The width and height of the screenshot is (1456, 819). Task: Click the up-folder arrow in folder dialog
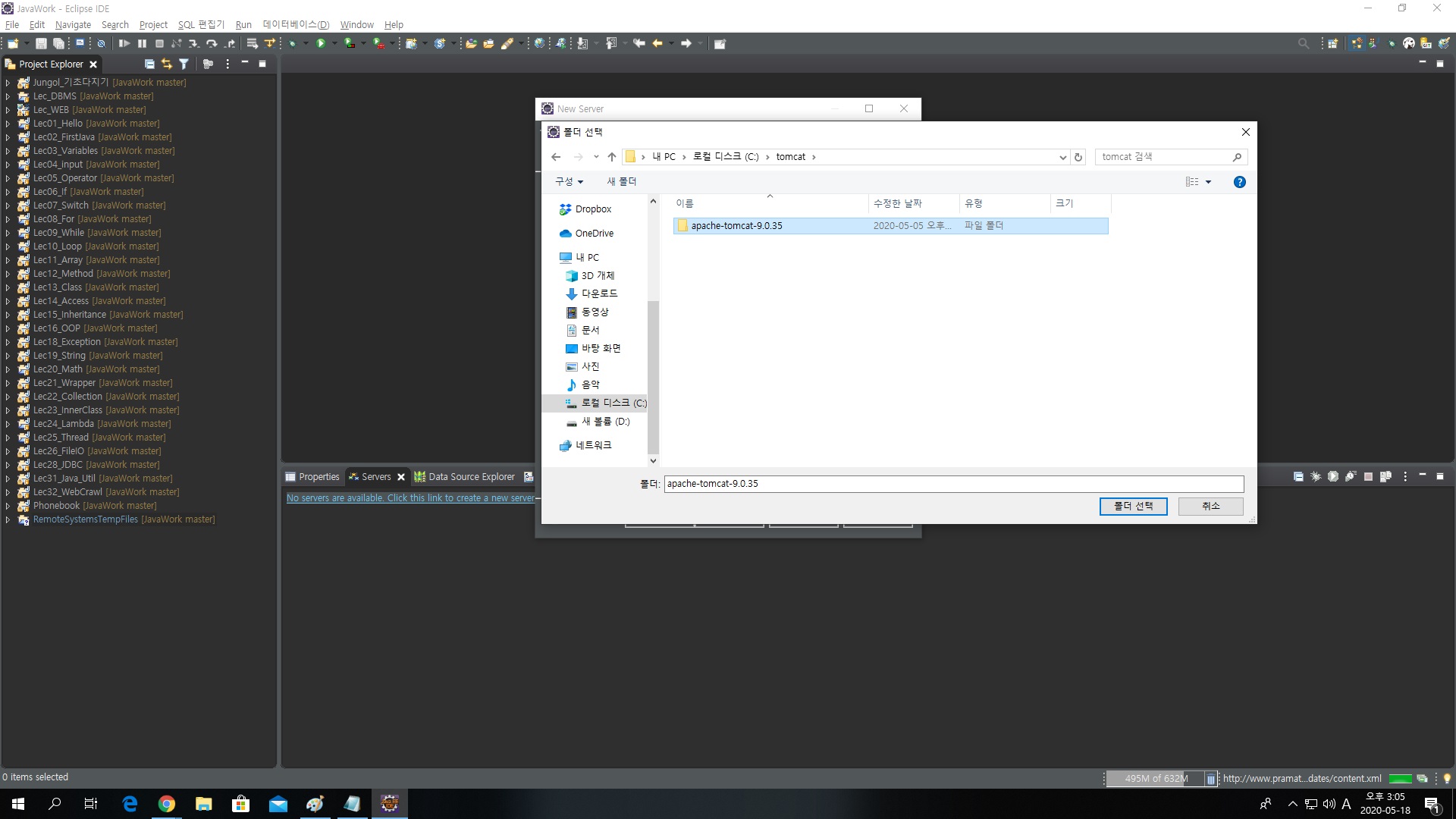coord(612,157)
